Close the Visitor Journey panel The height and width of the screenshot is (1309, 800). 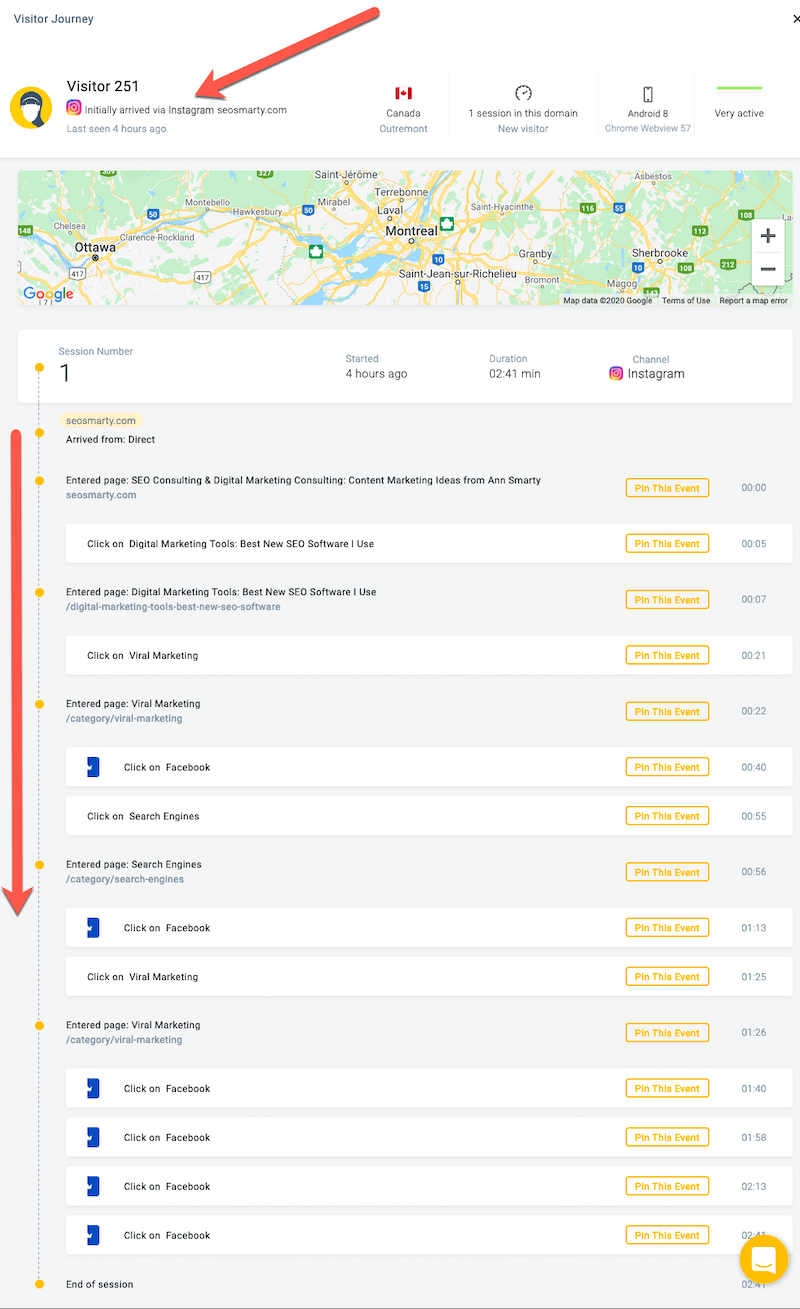pyautogui.click(x=795, y=19)
